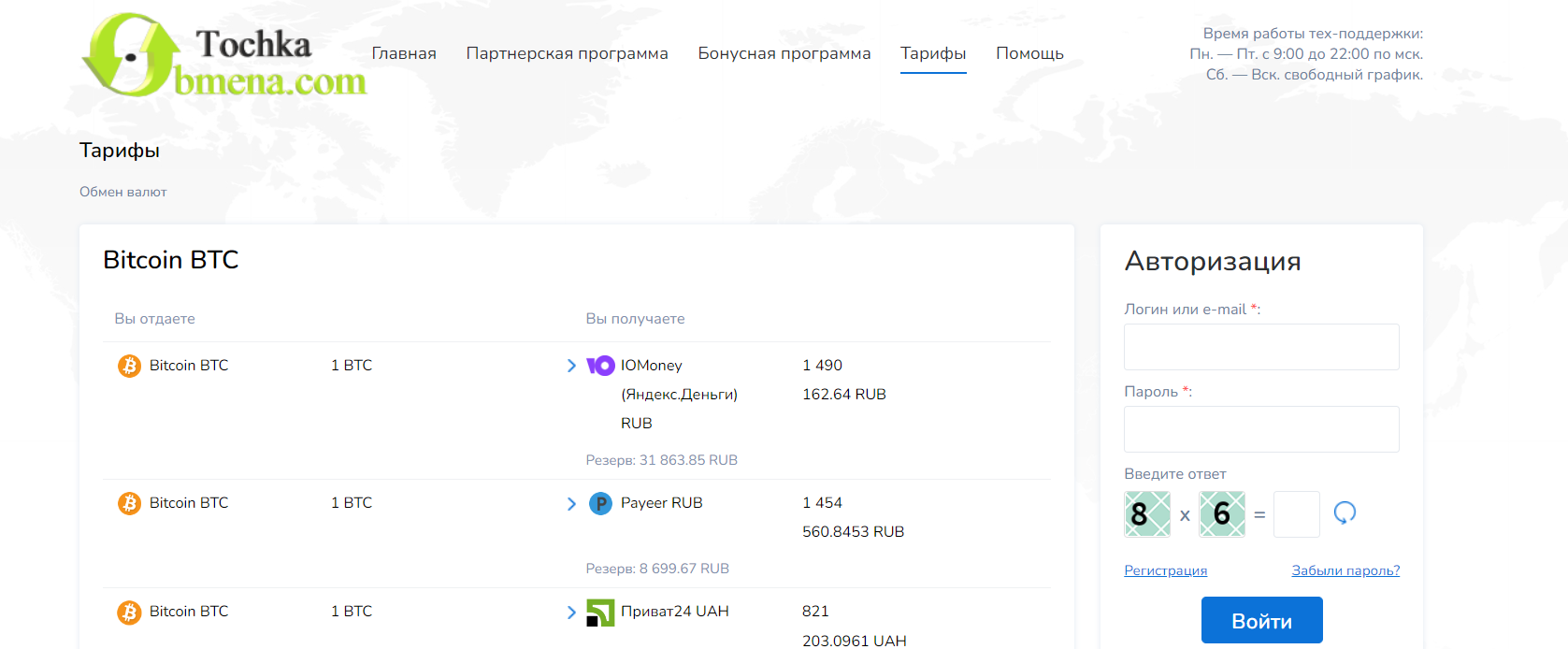
Task: Click captcha image showing number 6
Action: click(x=1222, y=514)
